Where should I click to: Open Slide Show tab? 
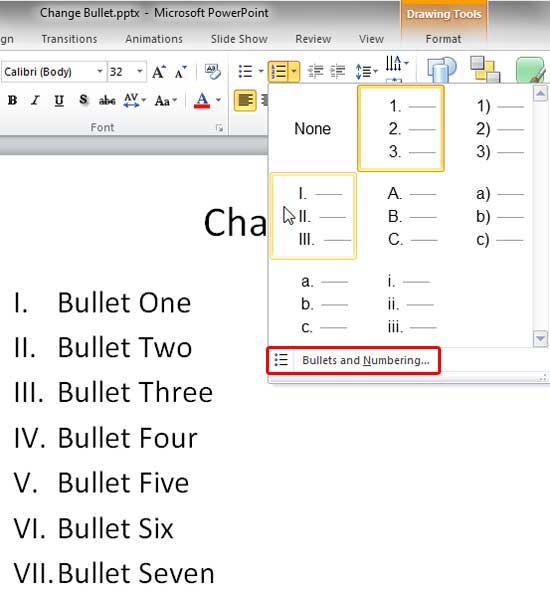tap(239, 39)
